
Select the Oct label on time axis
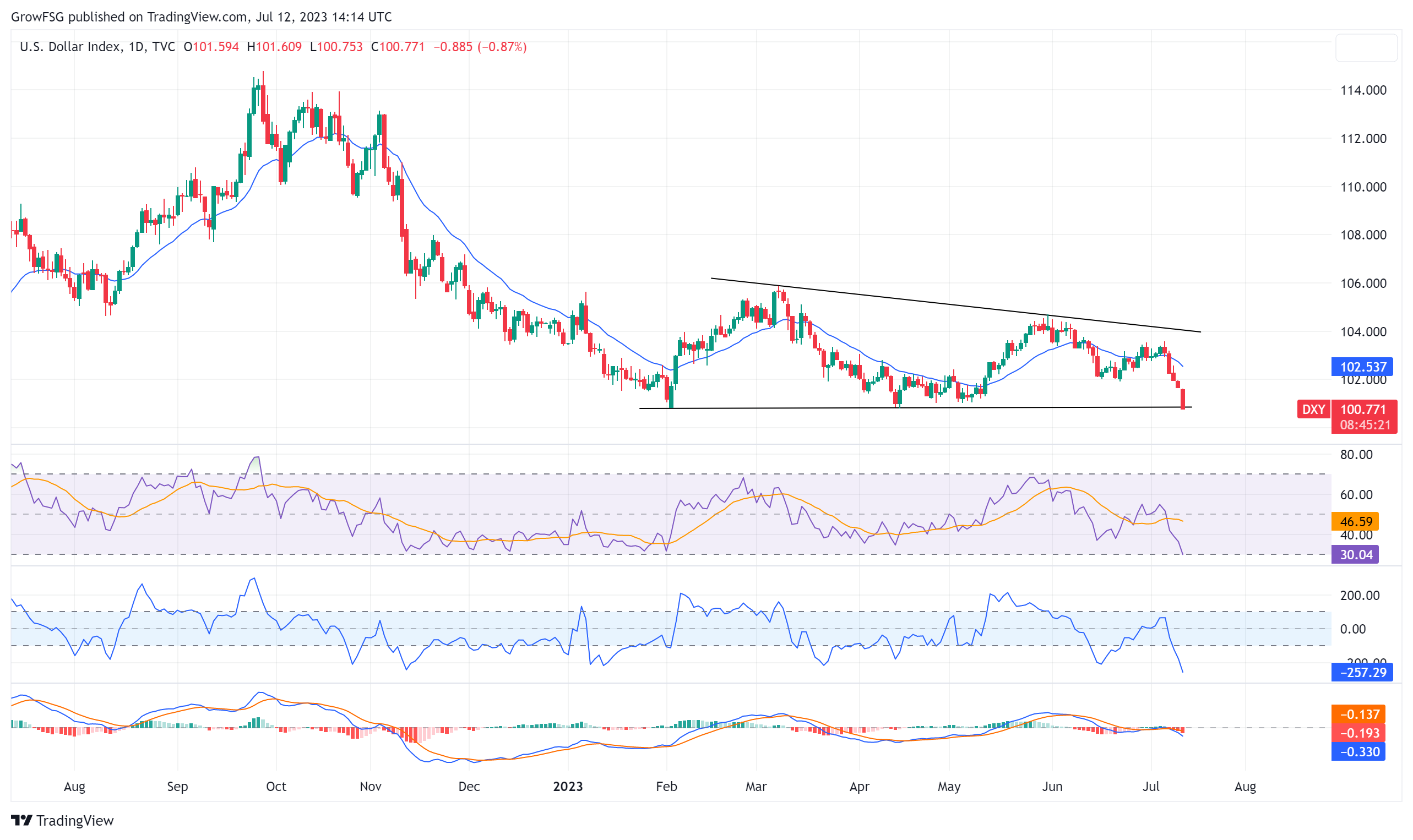click(276, 786)
